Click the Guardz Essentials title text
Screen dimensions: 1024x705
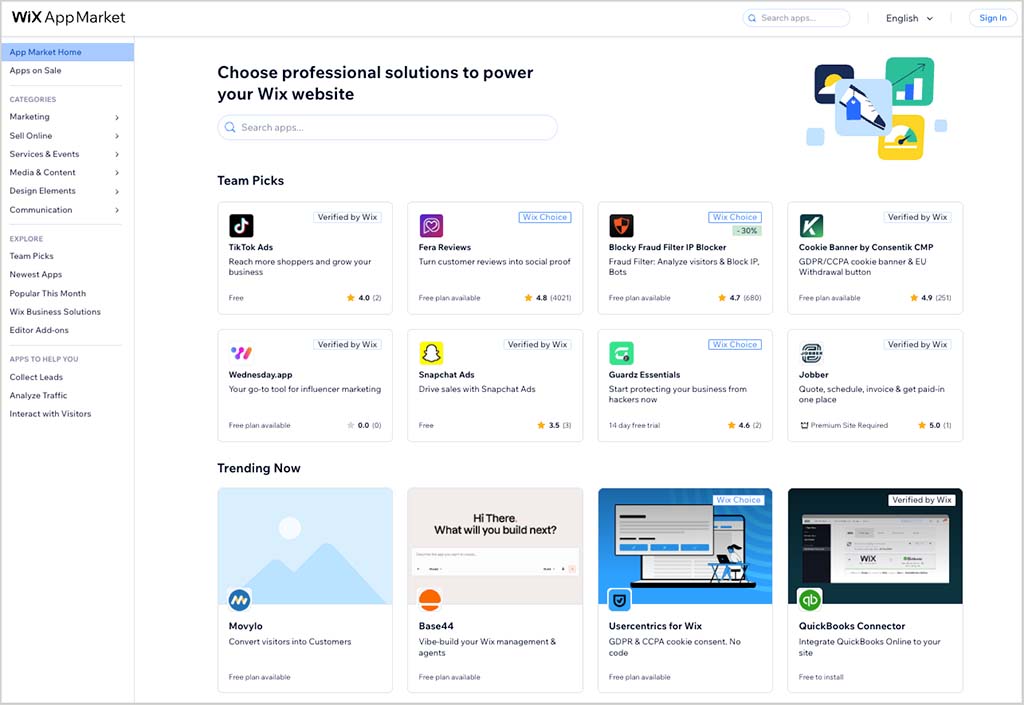[x=645, y=375]
